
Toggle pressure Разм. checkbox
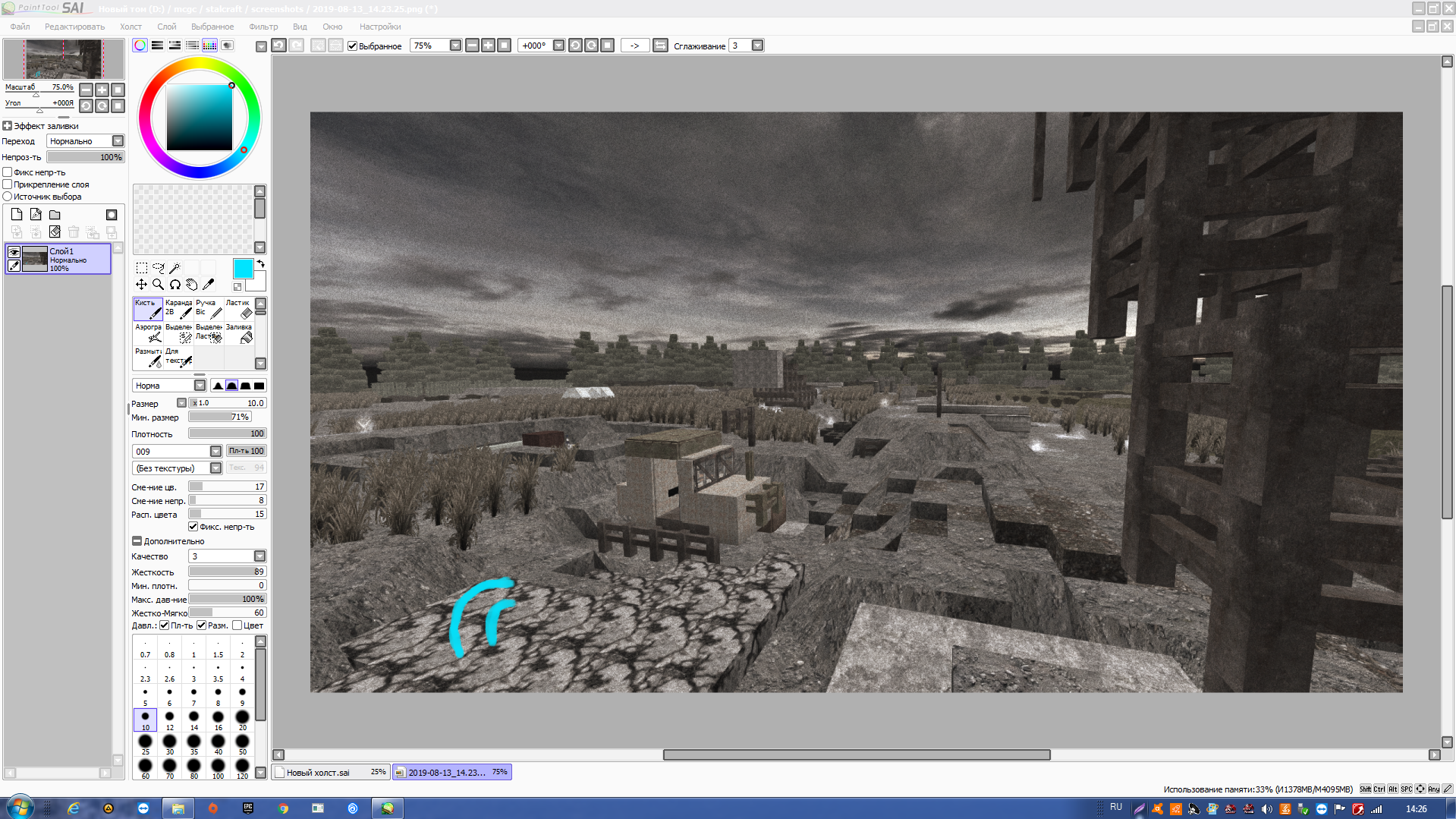click(202, 625)
